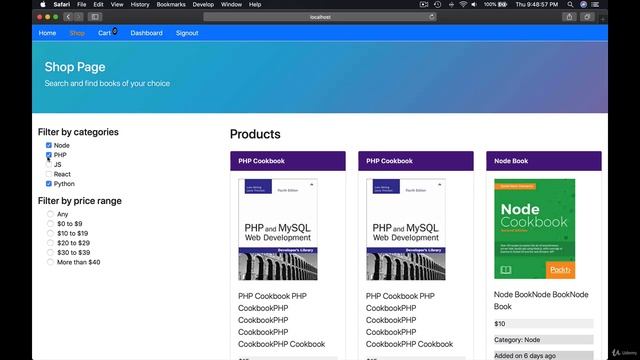Click the localhost address bar

pos(320,17)
